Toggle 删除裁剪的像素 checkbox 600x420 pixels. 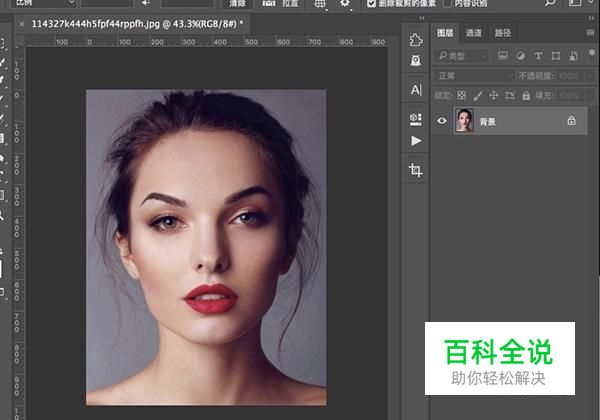[372, 4]
